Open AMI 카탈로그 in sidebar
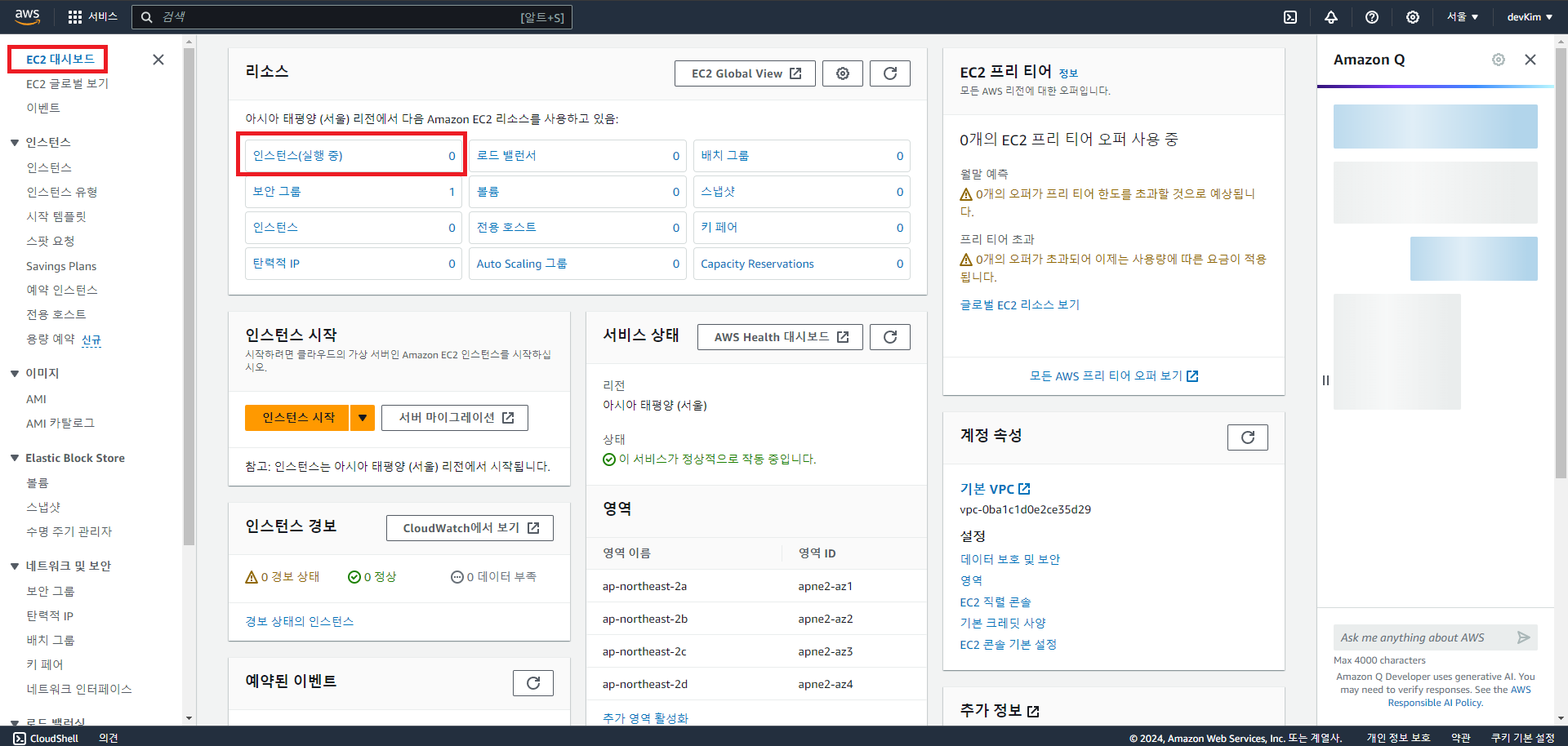 [60, 424]
